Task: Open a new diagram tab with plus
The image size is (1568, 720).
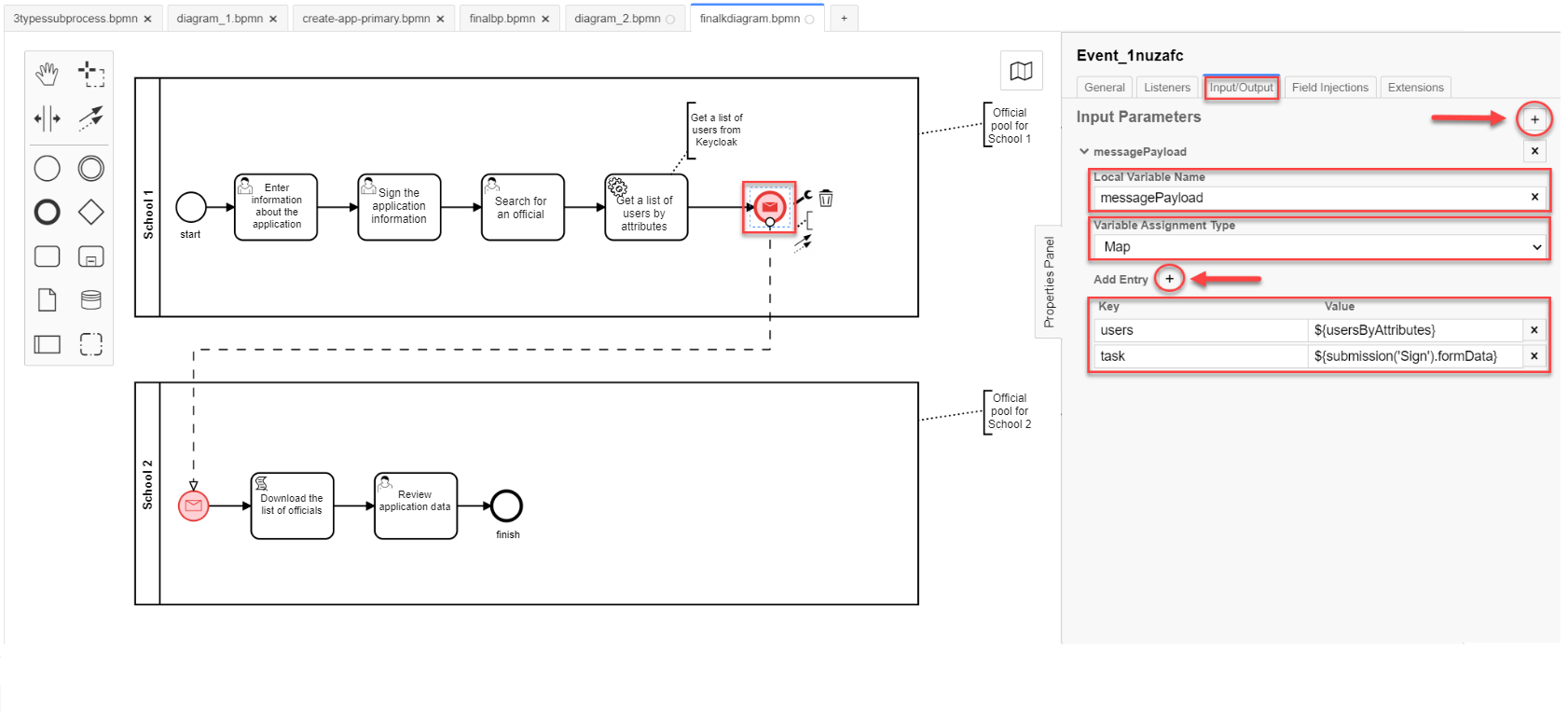Action: (844, 18)
